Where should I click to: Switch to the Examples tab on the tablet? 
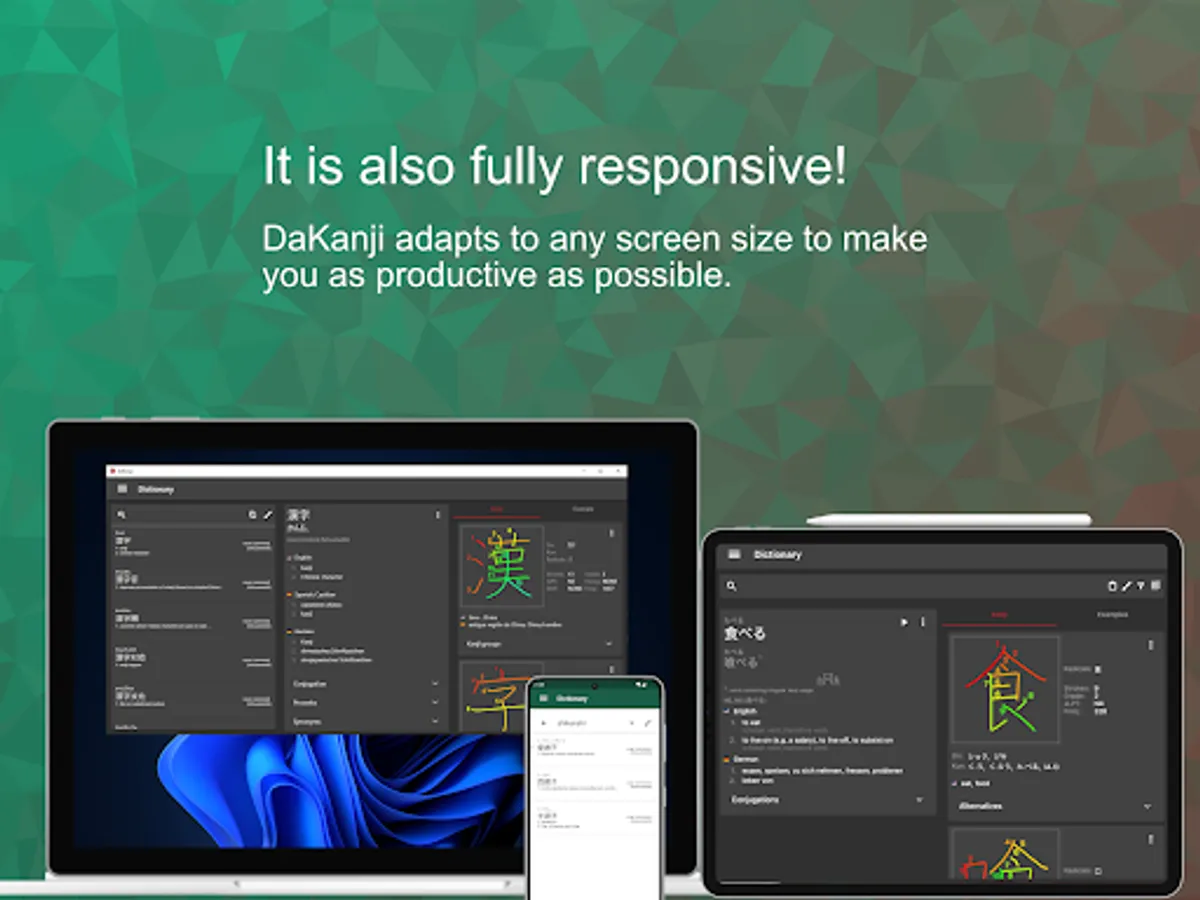pyautogui.click(x=1112, y=615)
